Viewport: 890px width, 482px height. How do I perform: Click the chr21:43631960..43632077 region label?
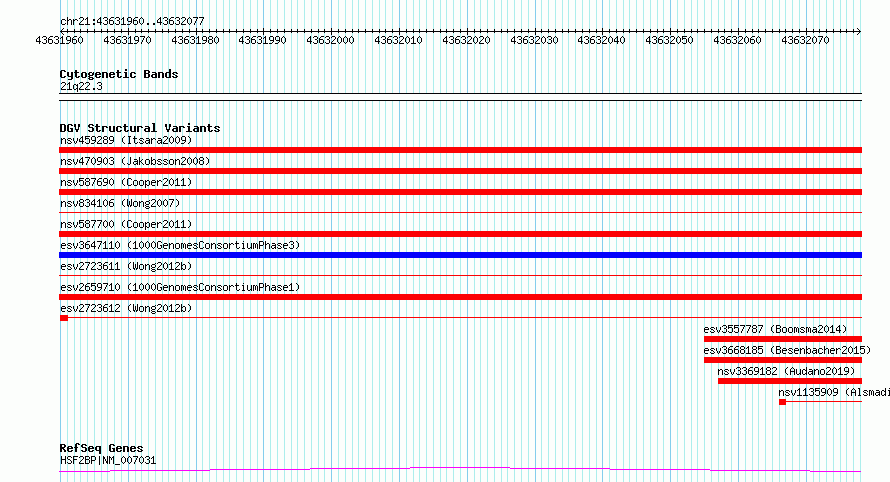click(132, 21)
